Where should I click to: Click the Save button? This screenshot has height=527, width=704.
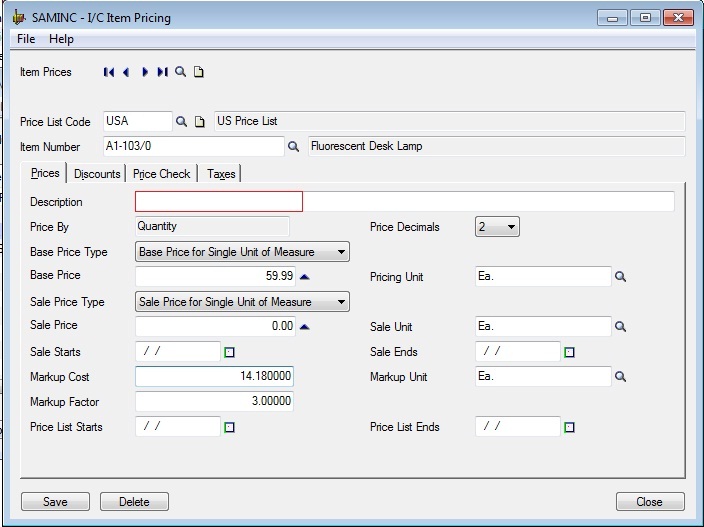coord(55,502)
